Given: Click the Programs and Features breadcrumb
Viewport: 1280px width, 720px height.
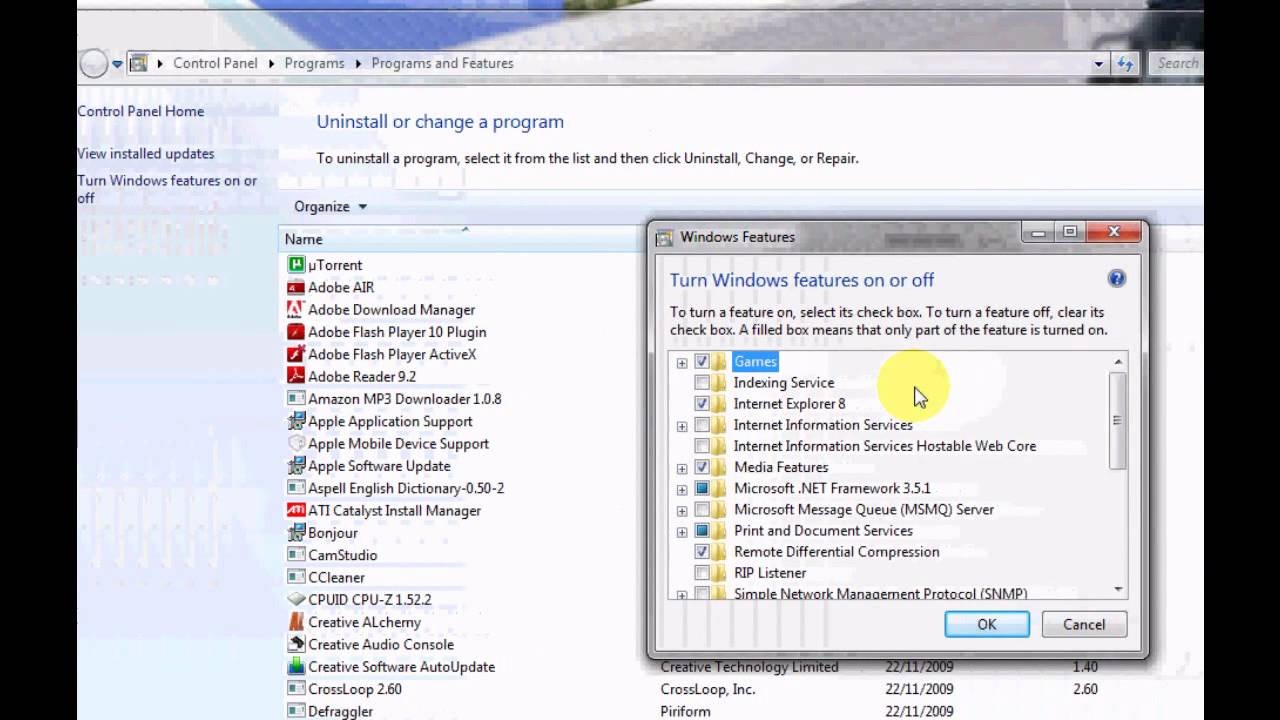Looking at the screenshot, I should [442, 63].
